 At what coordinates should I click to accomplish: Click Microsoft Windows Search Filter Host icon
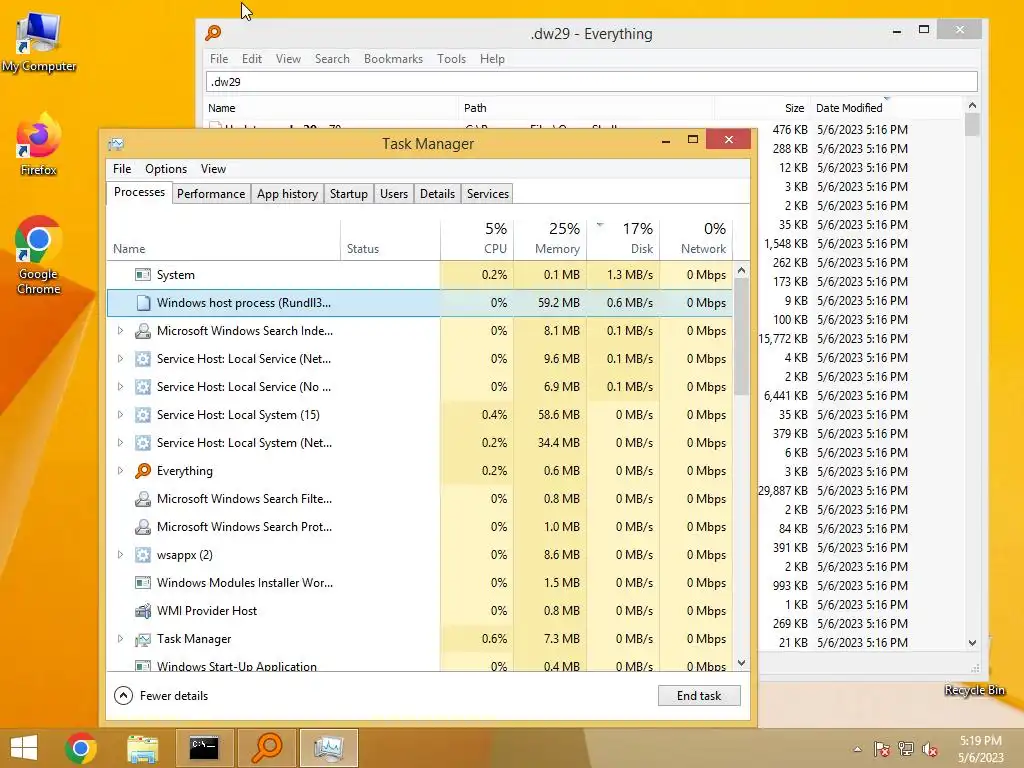(x=142, y=499)
